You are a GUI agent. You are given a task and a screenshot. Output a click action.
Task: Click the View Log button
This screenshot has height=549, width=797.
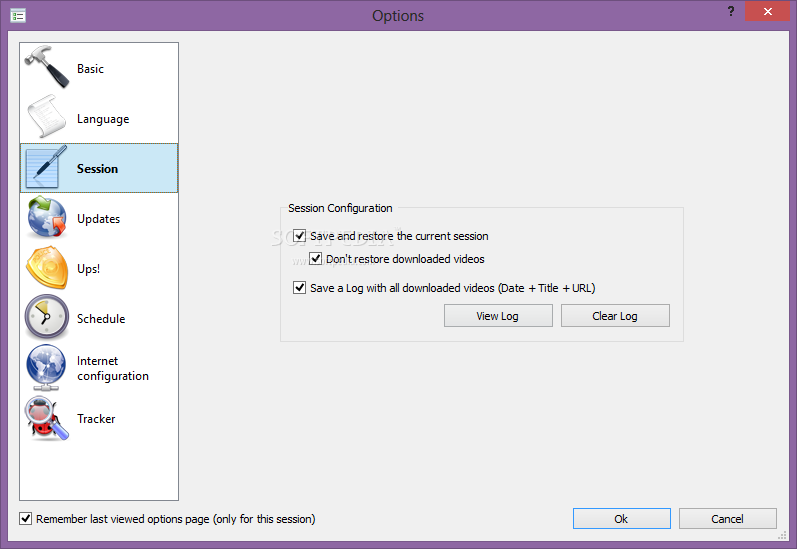tap(498, 316)
